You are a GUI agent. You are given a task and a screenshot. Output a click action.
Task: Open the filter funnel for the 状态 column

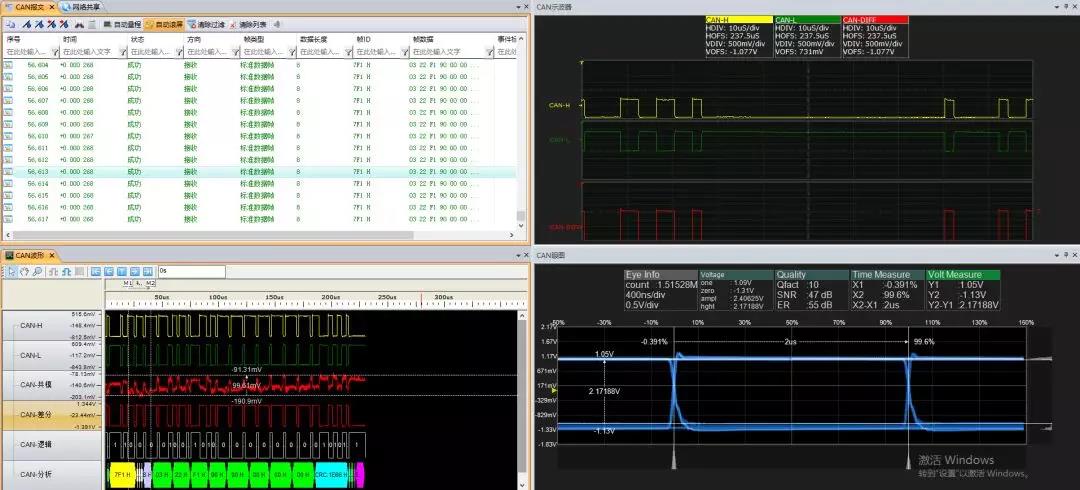[179, 52]
